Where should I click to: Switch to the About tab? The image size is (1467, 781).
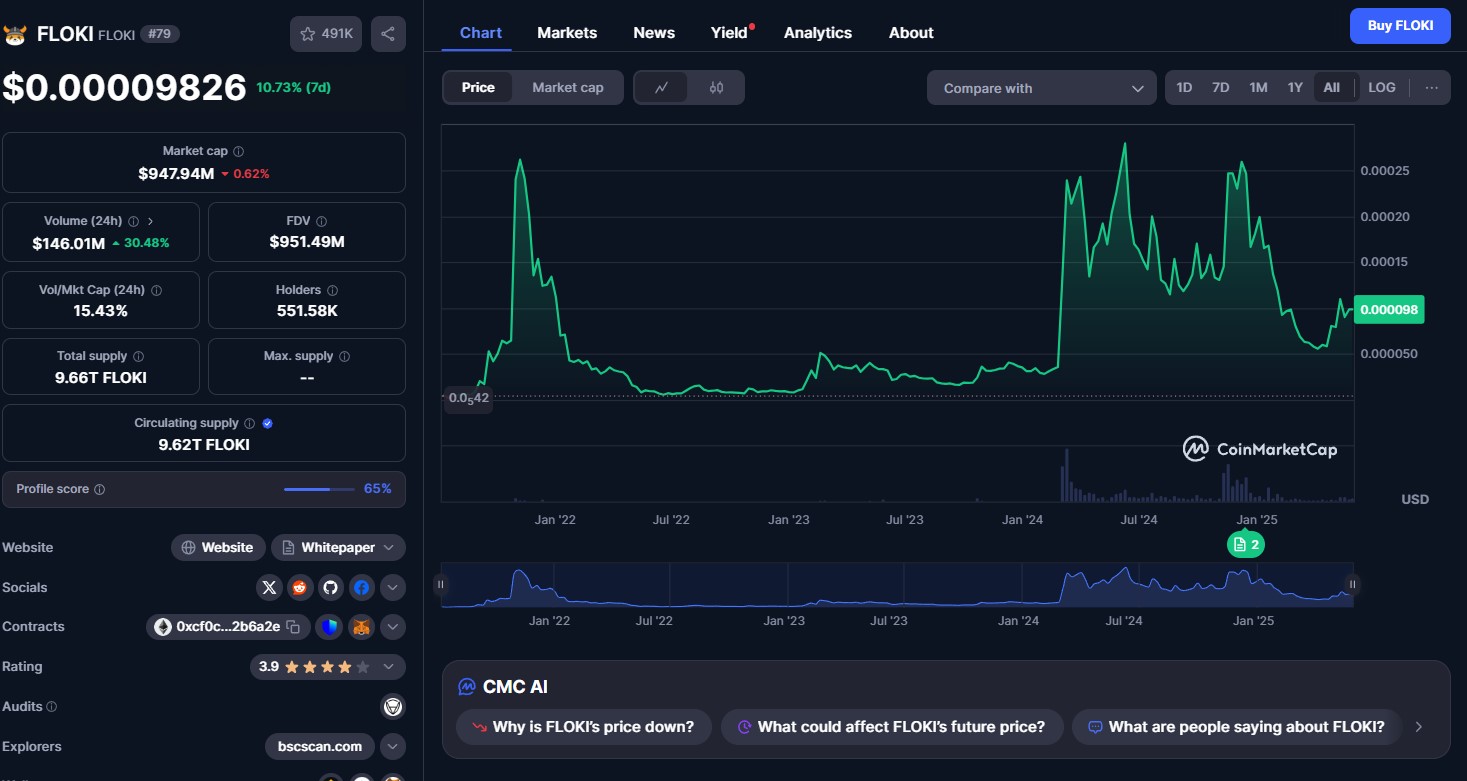click(911, 33)
